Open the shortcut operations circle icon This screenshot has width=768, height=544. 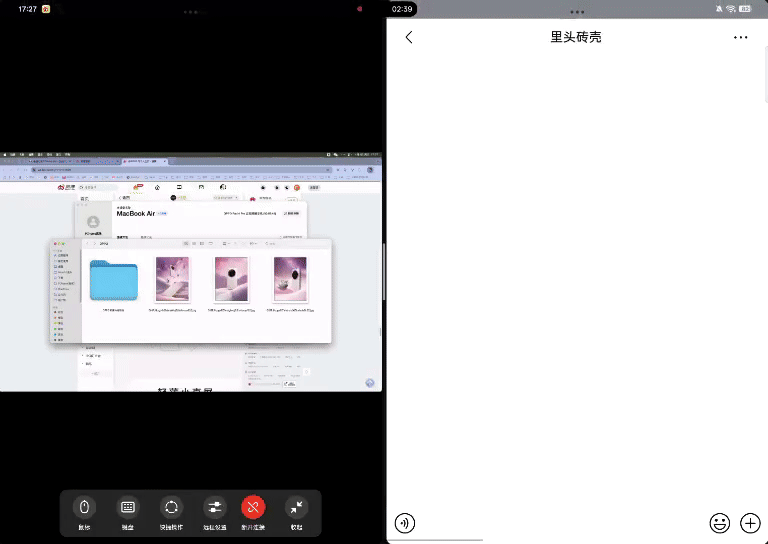tap(171, 507)
